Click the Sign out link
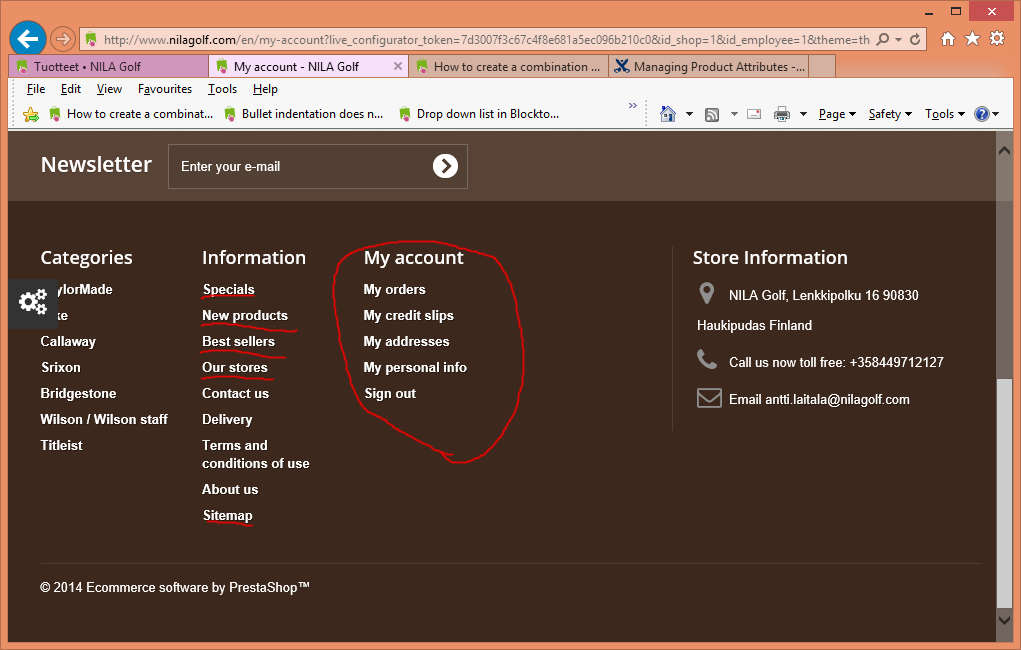 click(x=390, y=393)
